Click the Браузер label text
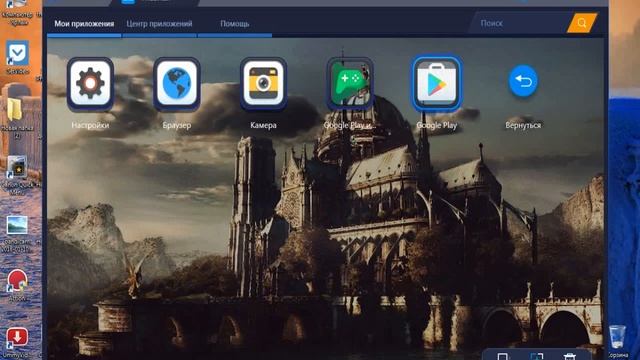The width and height of the screenshot is (640, 360). (x=177, y=125)
